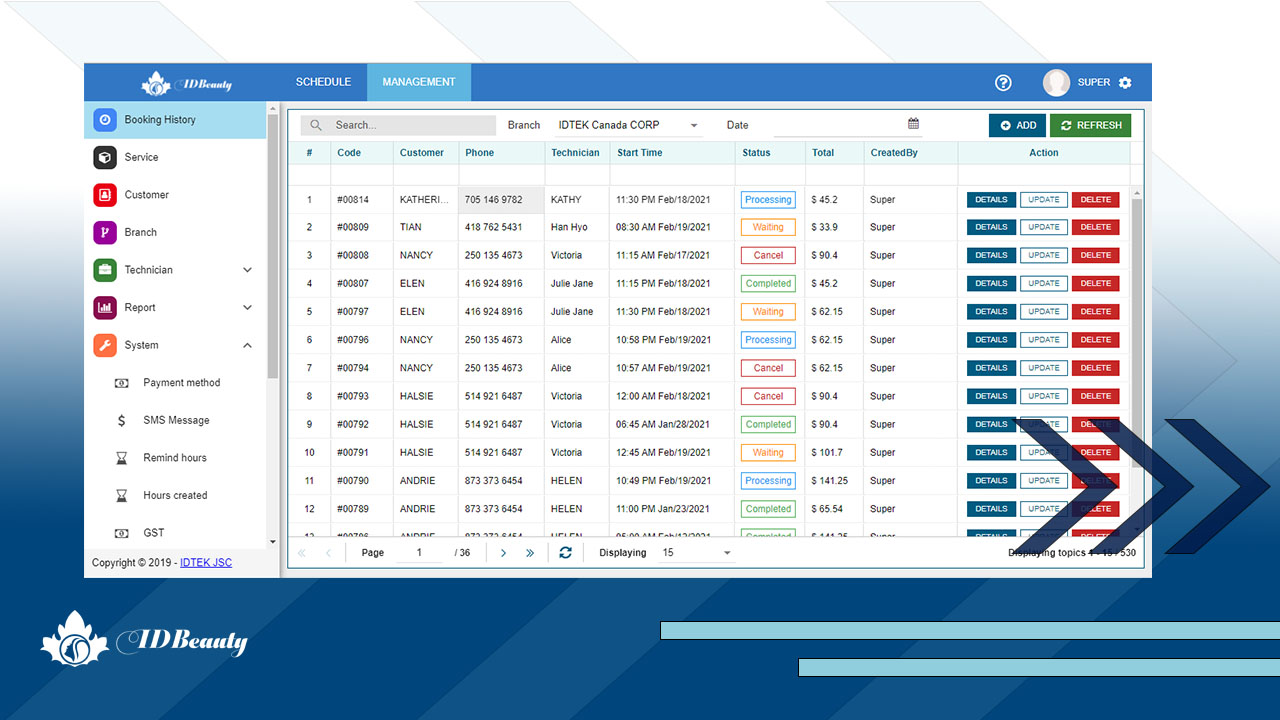The width and height of the screenshot is (1280, 720).
Task: Open the Displaying 15 rows dropdown
Action: pyautogui.click(x=727, y=553)
